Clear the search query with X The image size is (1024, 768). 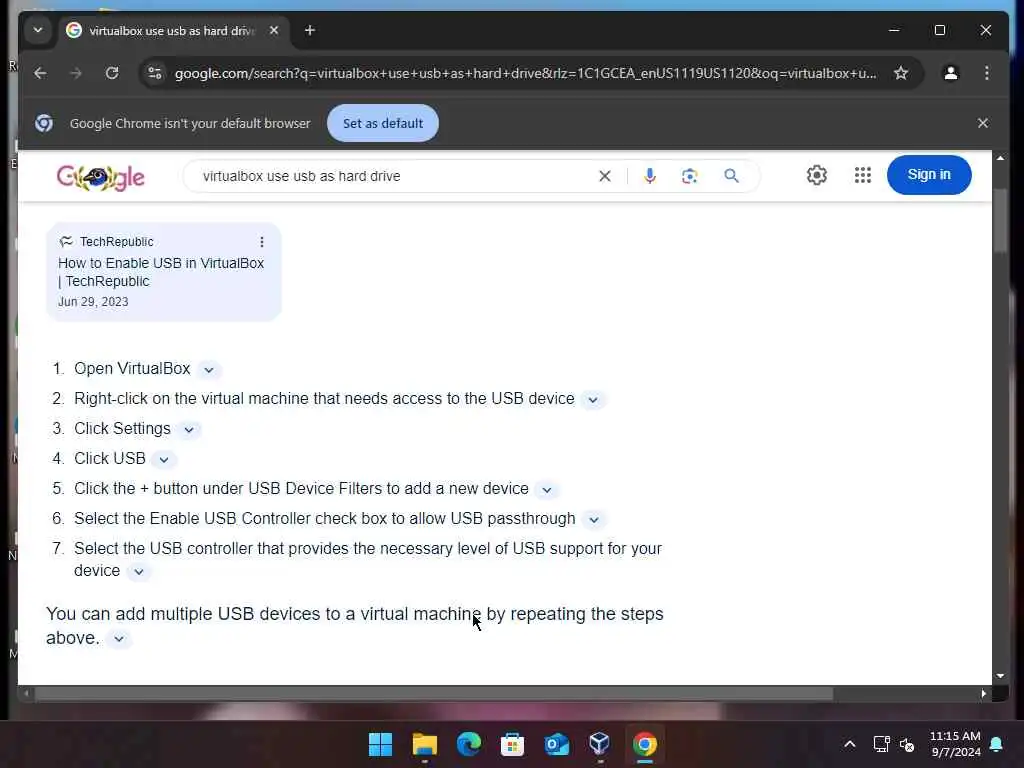(x=605, y=176)
